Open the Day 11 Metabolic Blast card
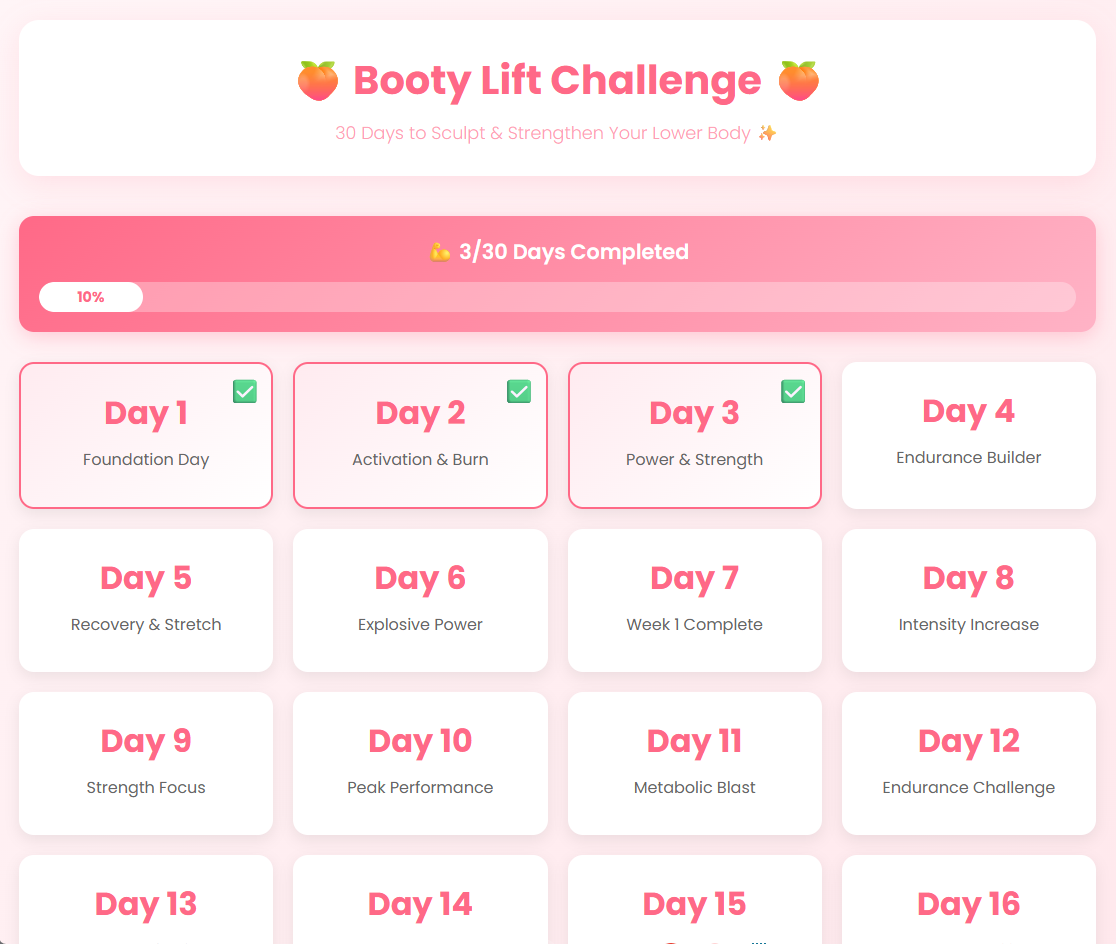 pyautogui.click(x=694, y=763)
